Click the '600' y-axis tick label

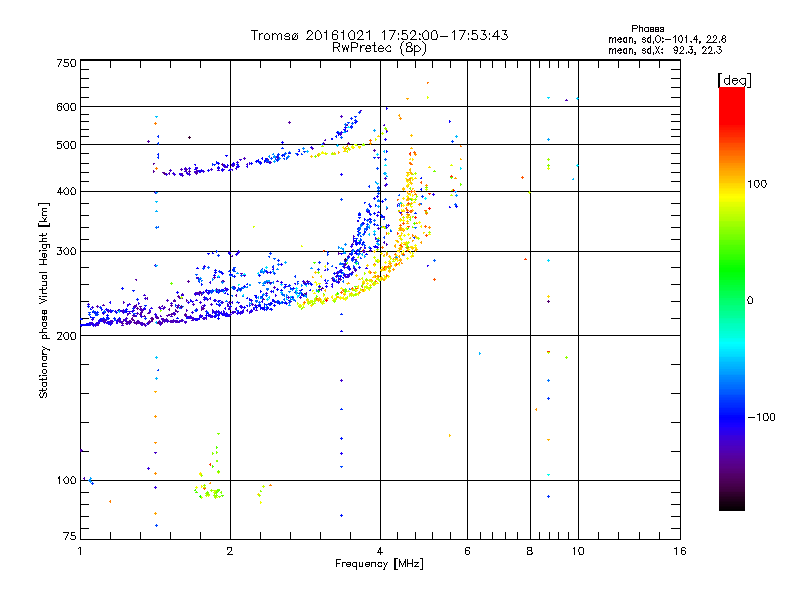tap(66, 107)
